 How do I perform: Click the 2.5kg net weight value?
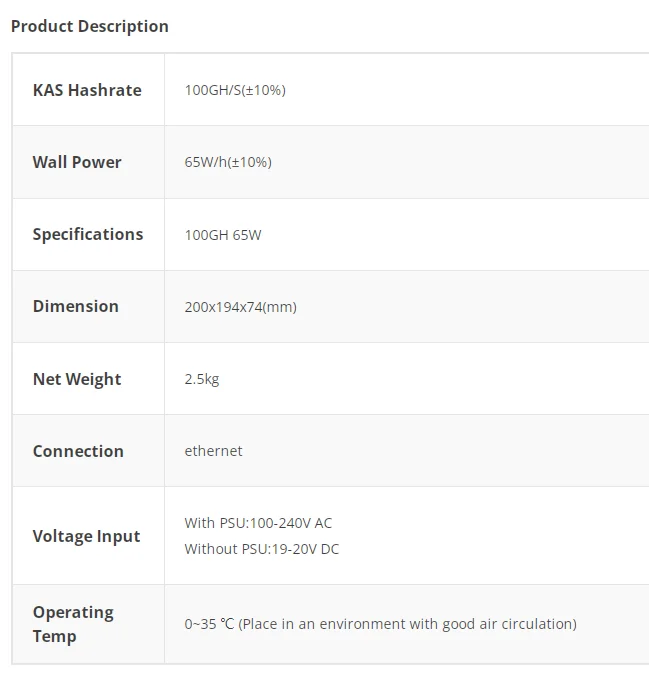click(201, 379)
